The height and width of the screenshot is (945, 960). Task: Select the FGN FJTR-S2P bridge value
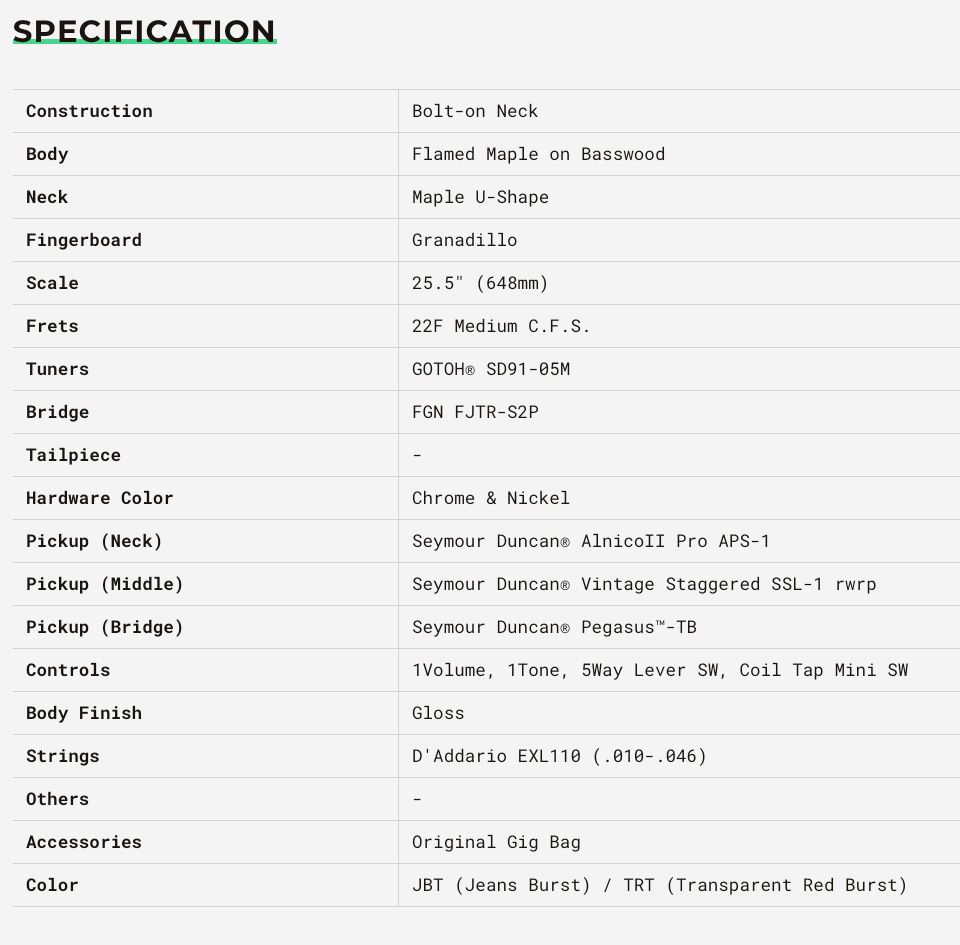point(475,412)
